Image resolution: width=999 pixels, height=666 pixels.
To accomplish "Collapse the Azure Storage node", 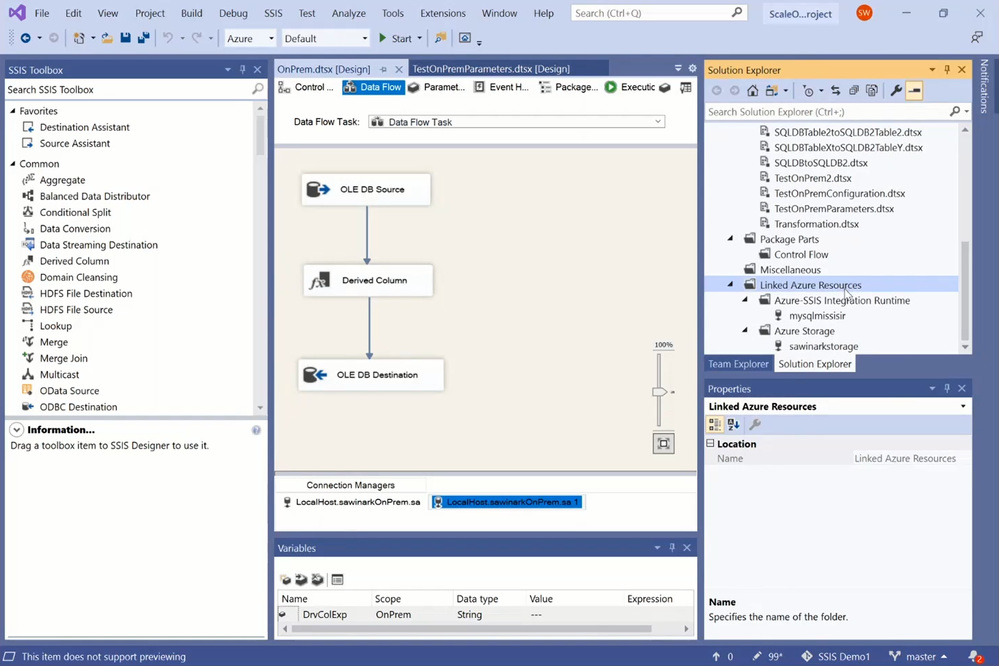I will [745, 331].
